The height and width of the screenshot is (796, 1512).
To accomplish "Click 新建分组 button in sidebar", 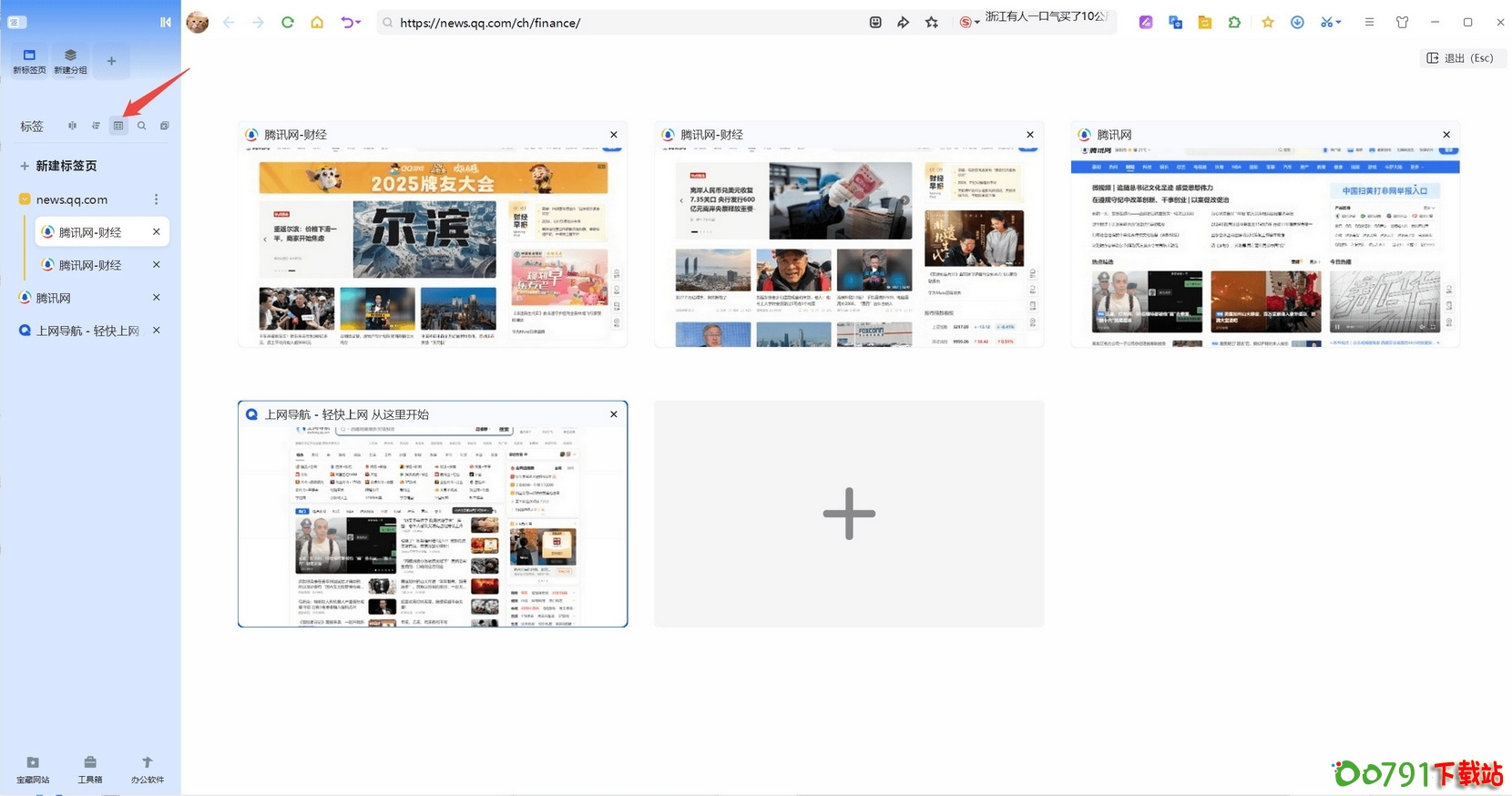I will [70, 61].
